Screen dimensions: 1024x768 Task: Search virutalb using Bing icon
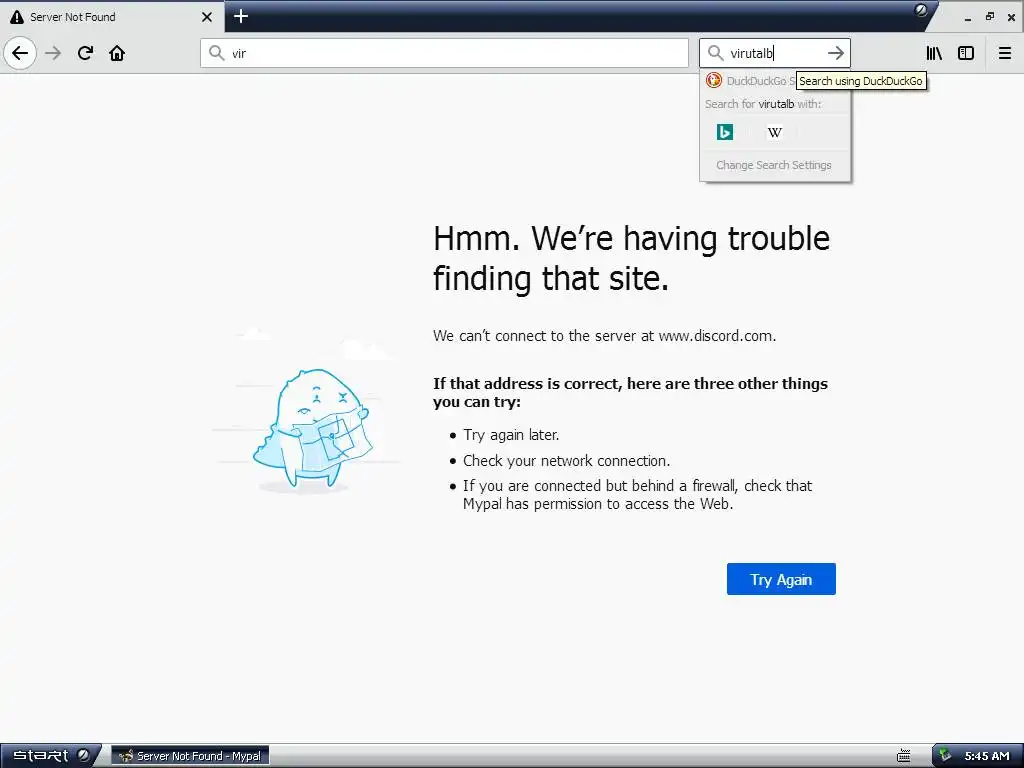point(725,132)
